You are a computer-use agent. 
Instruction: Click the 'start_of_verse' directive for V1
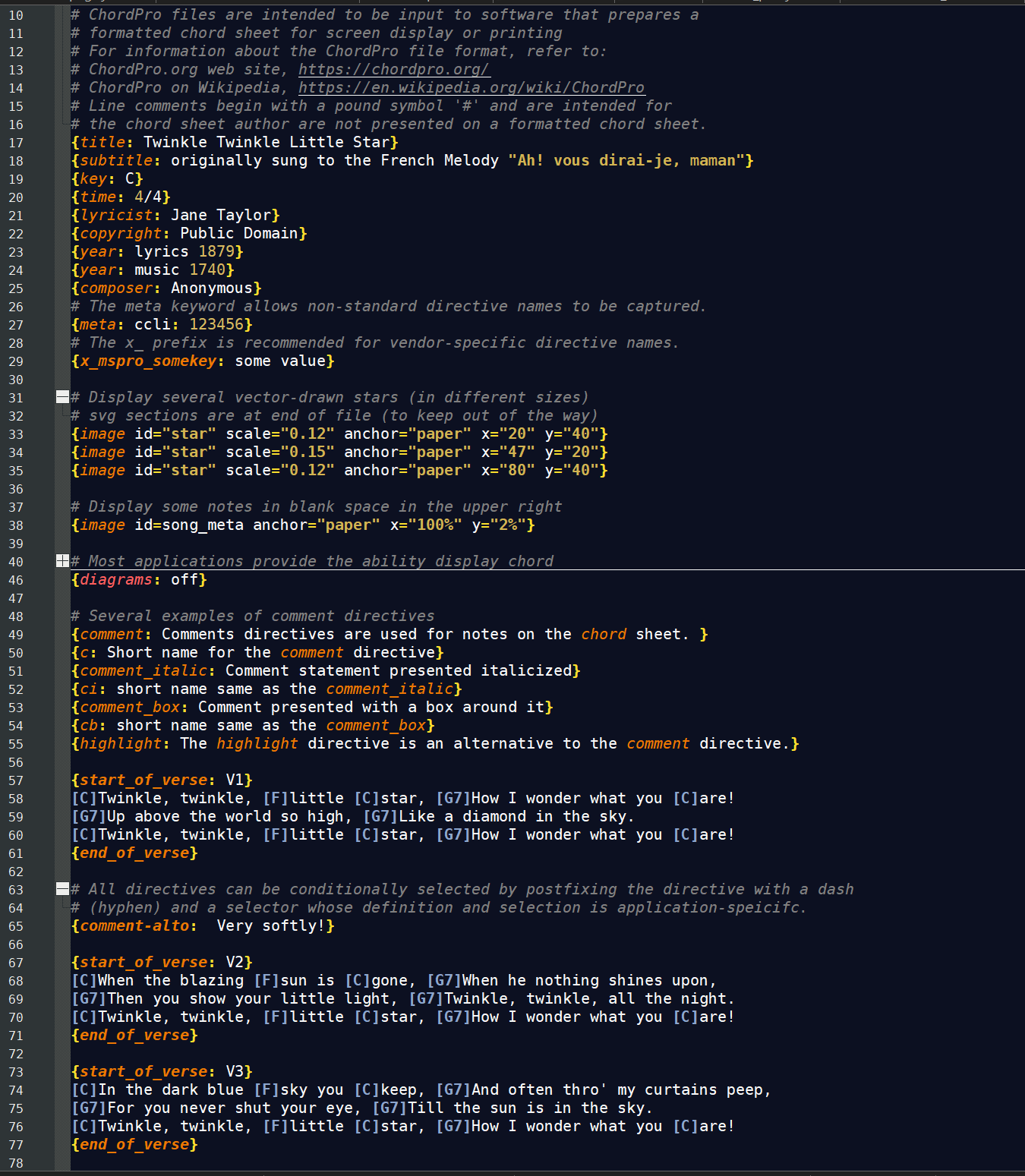(x=143, y=780)
